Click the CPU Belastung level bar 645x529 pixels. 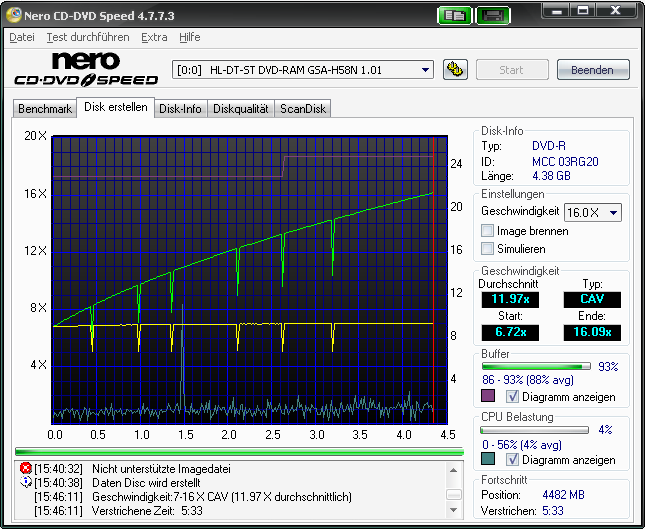[x=535, y=430]
